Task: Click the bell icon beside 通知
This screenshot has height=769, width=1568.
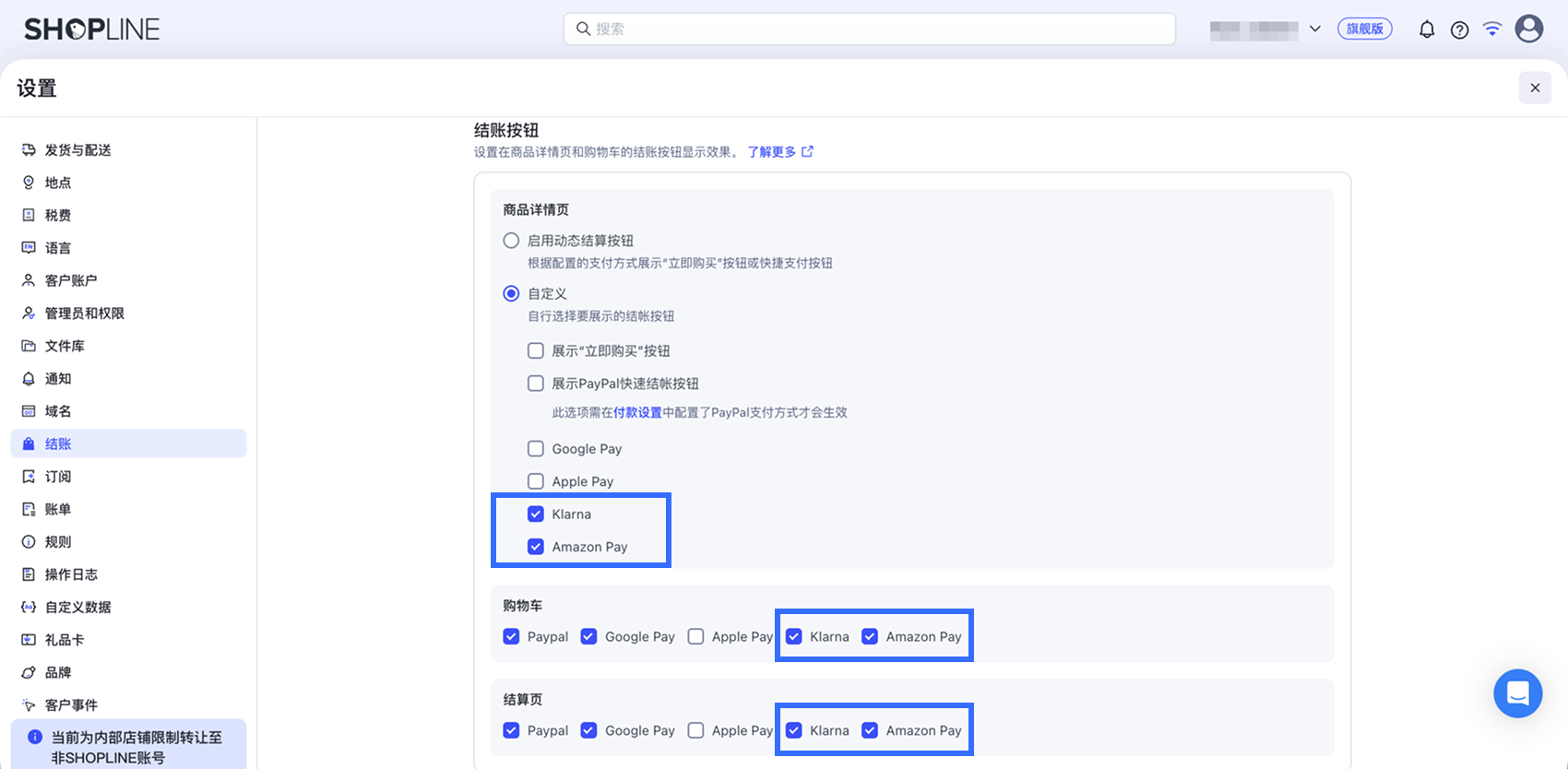Action: [x=29, y=379]
